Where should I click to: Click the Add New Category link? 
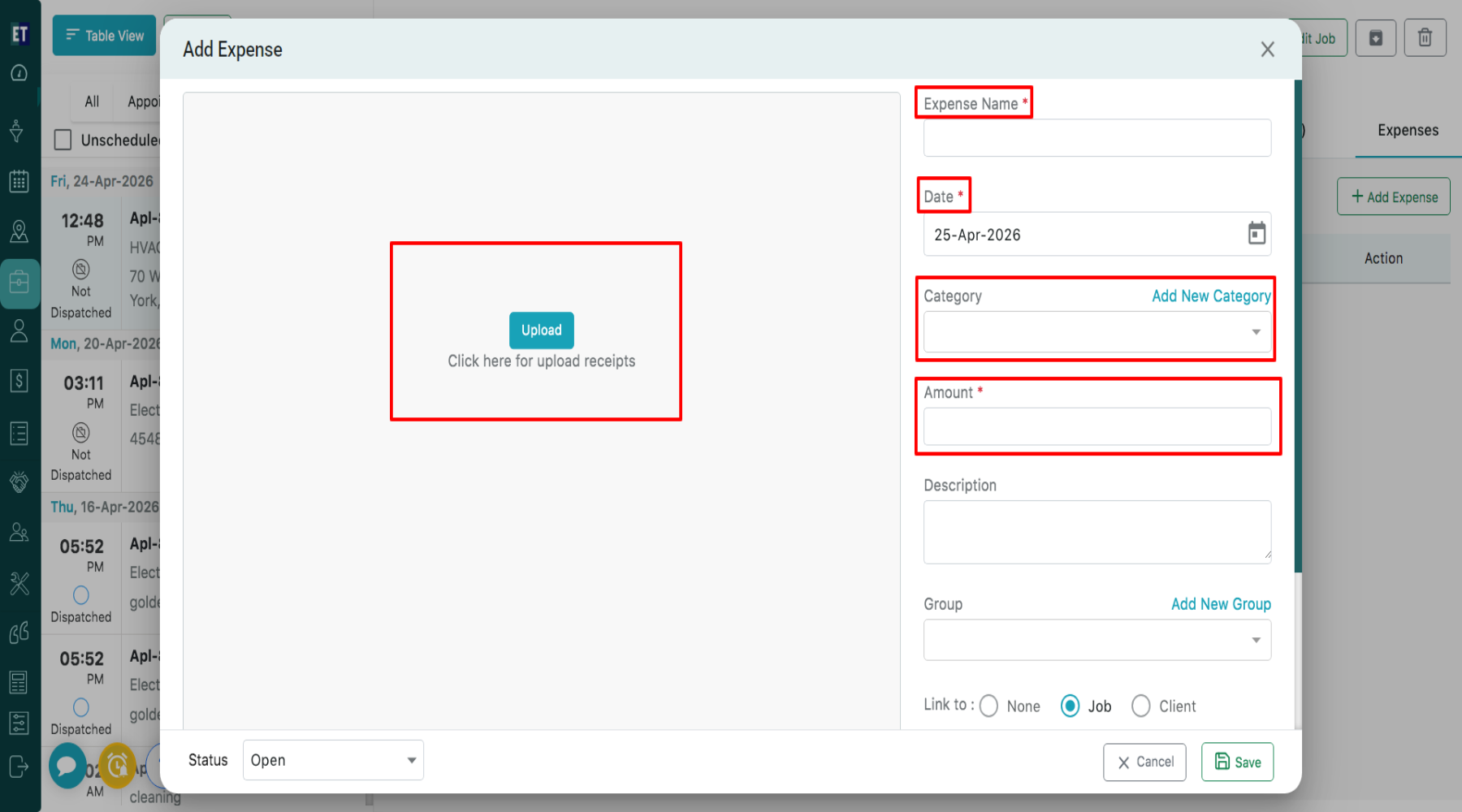(1211, 296)
